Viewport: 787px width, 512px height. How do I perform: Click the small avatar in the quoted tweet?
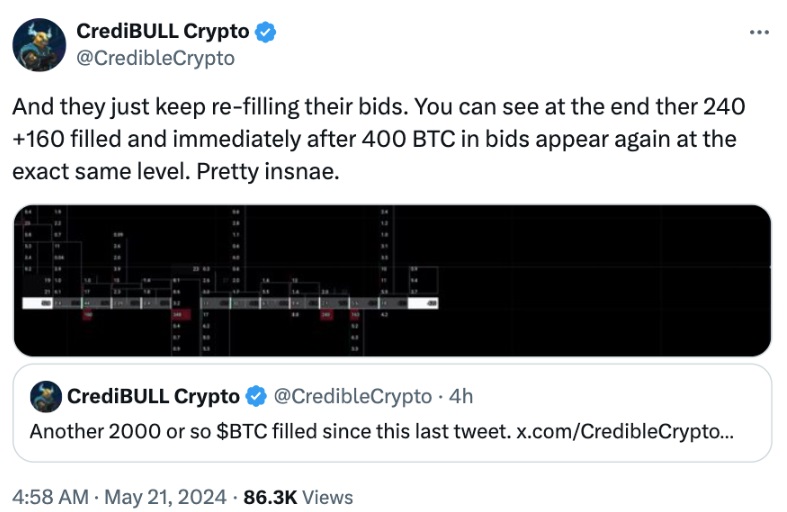coord(46,396)
